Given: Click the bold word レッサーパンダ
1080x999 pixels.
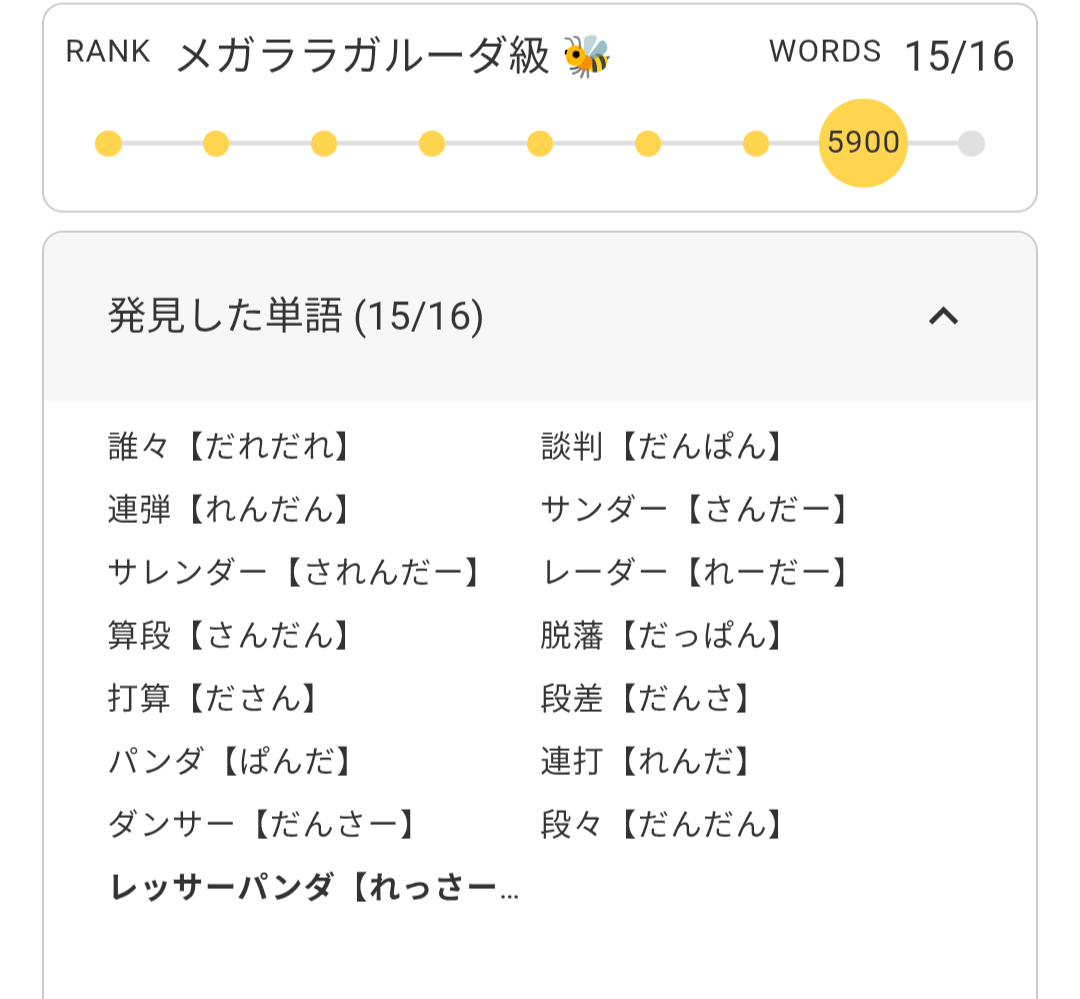Looking at the screenshot, I should pos(314,887).
